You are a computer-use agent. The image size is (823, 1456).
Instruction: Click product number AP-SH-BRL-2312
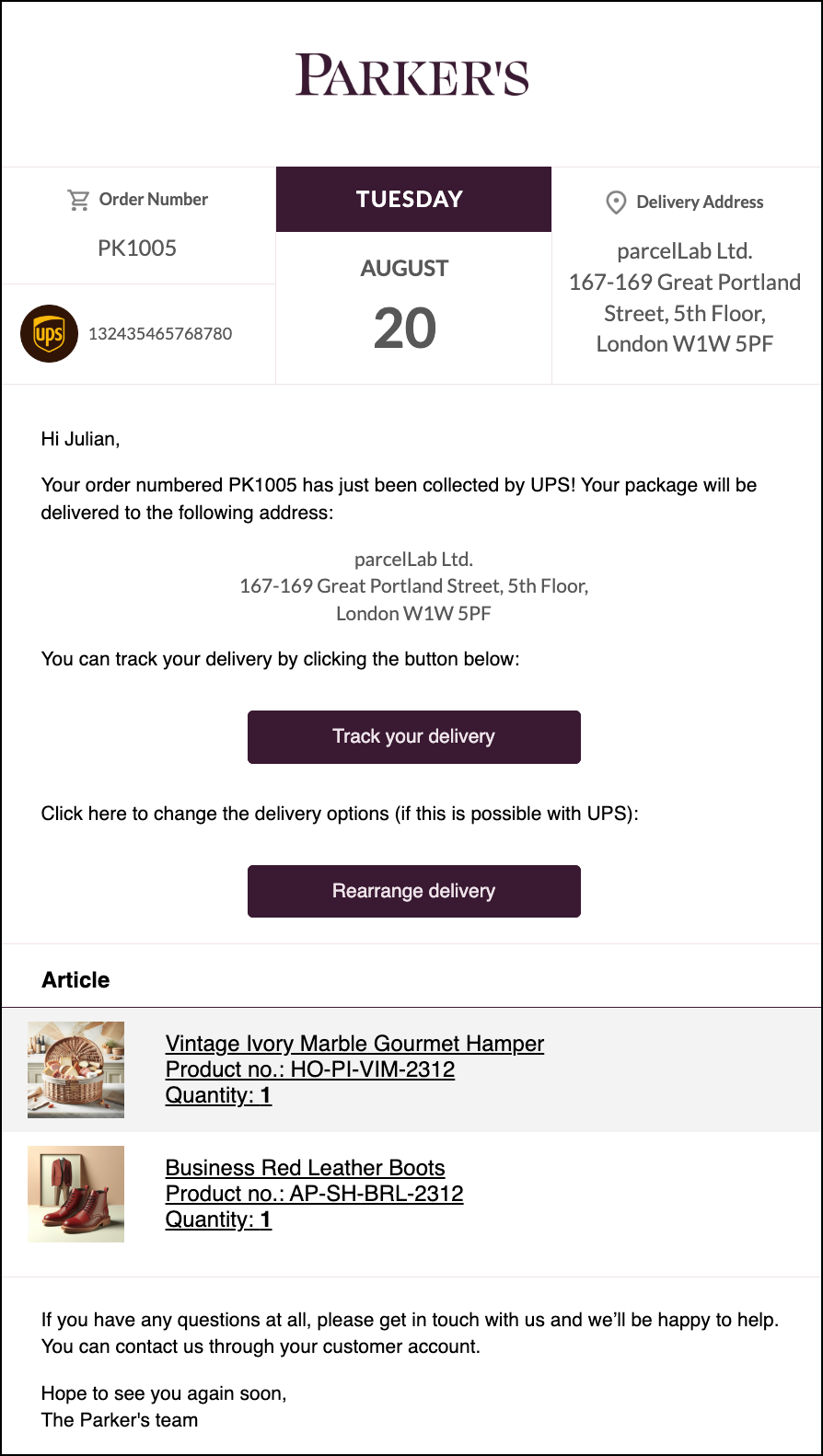pyautogui.click(x=314, y=1193)
